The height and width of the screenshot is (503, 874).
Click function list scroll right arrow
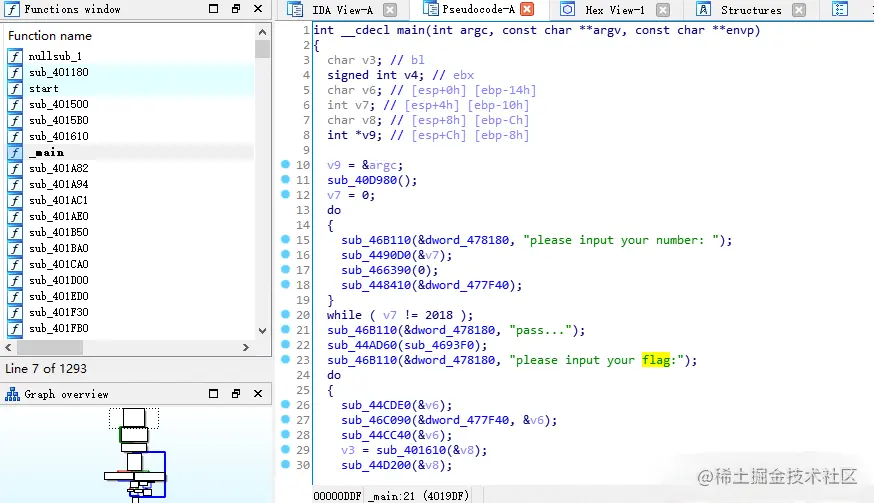(246, 347)
